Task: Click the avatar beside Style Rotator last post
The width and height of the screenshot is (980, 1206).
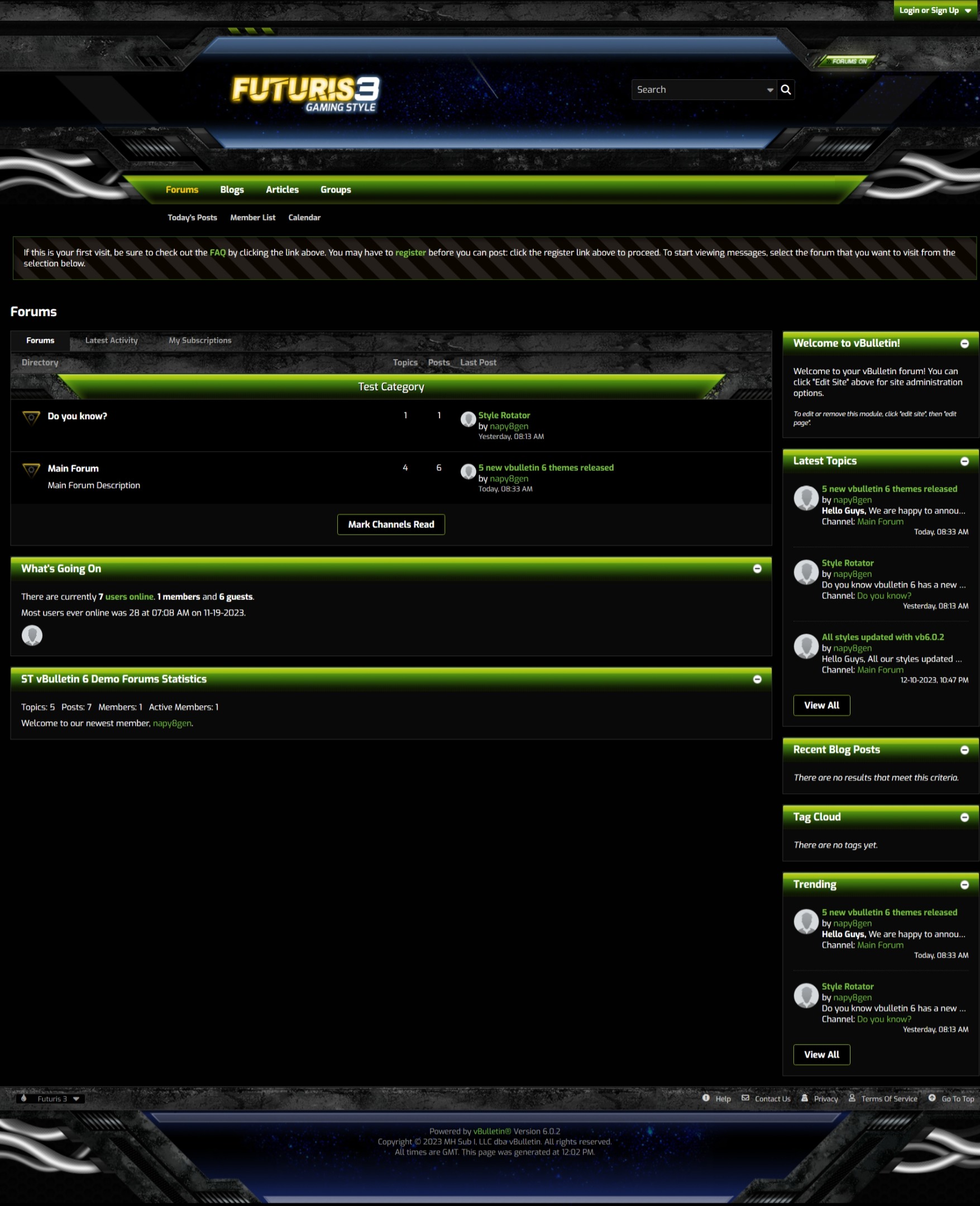Action: (x=468, y=419)
